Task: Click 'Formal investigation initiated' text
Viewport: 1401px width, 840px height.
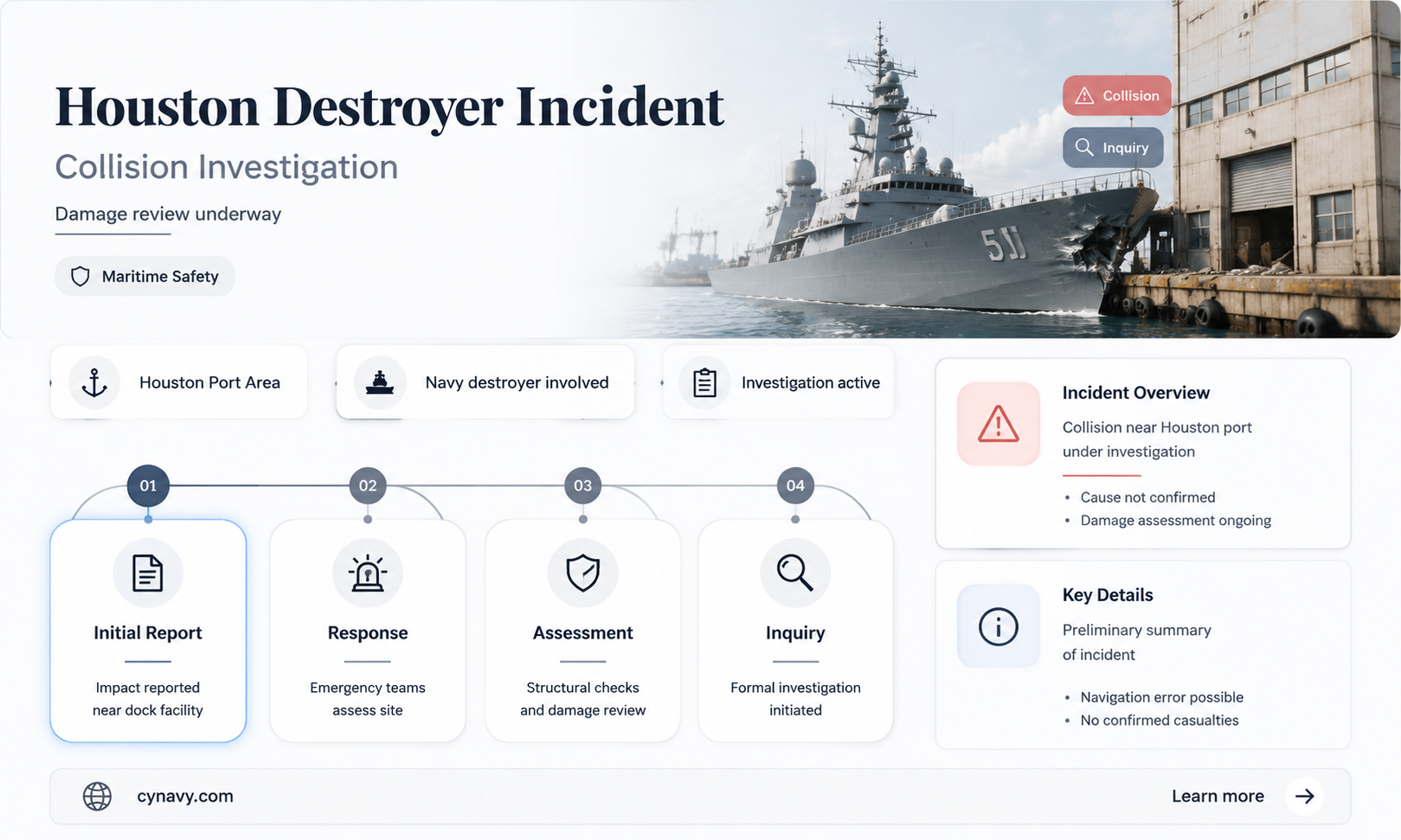Action: pos(795,699)
